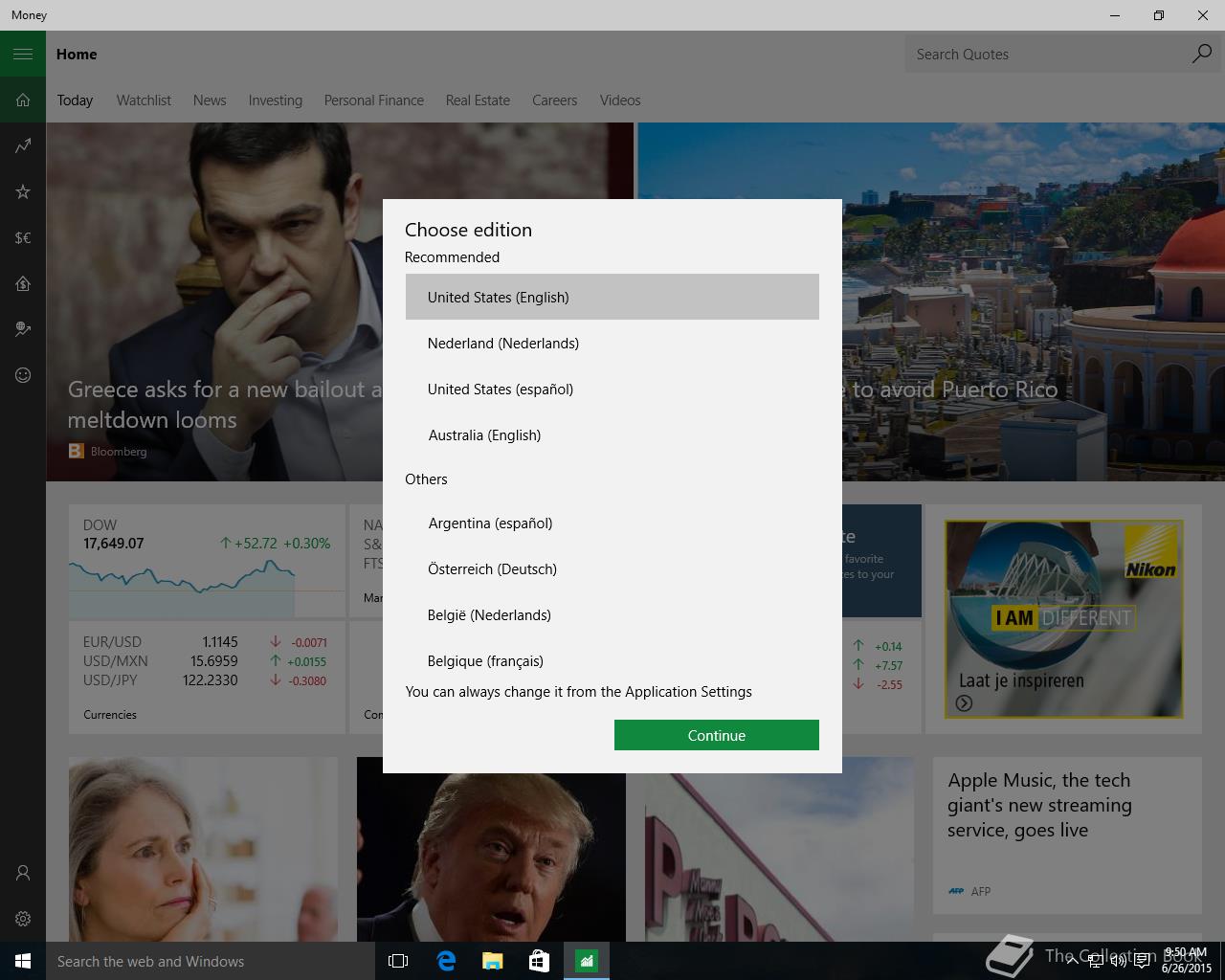
Task: Select Belgique (français) edition
Action: click(612, 659)
